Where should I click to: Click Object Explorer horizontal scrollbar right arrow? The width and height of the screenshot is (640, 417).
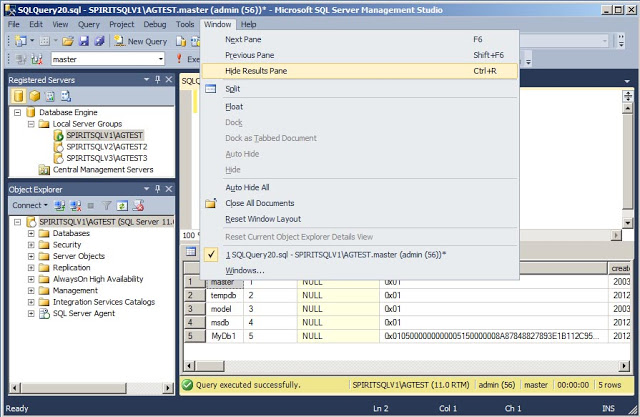168,388
